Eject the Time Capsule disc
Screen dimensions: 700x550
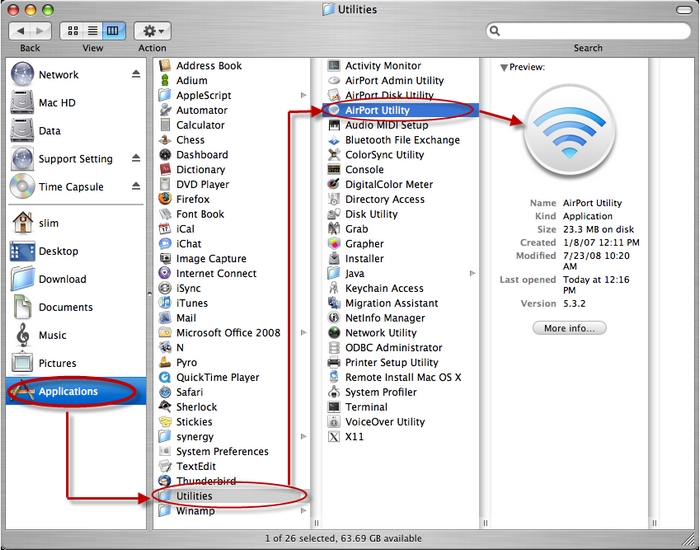136,186
